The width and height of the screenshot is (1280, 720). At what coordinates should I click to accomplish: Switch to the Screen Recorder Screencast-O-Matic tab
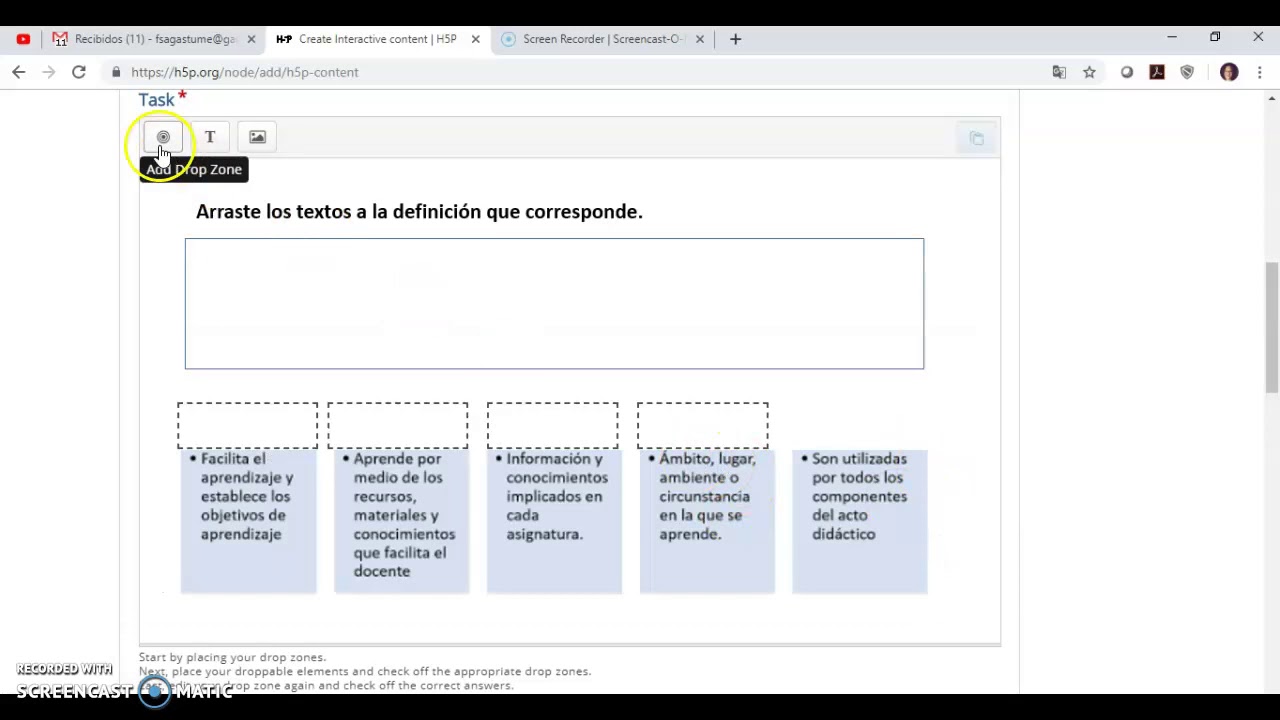click(602, 39)
